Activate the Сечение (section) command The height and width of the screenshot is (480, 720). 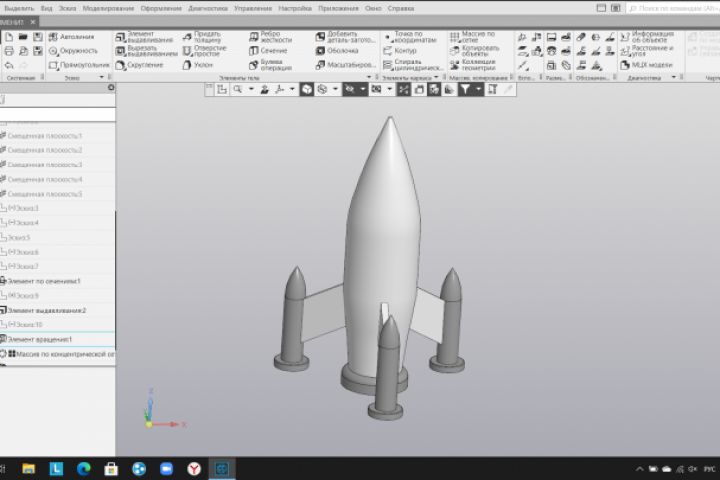[x=268, y=51]
